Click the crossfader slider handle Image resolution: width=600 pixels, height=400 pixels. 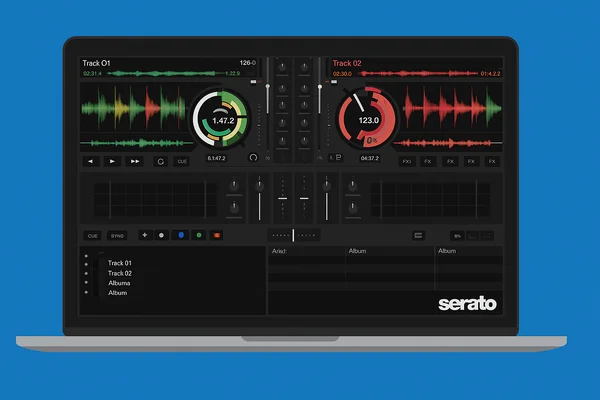click(x=295, y=236)
